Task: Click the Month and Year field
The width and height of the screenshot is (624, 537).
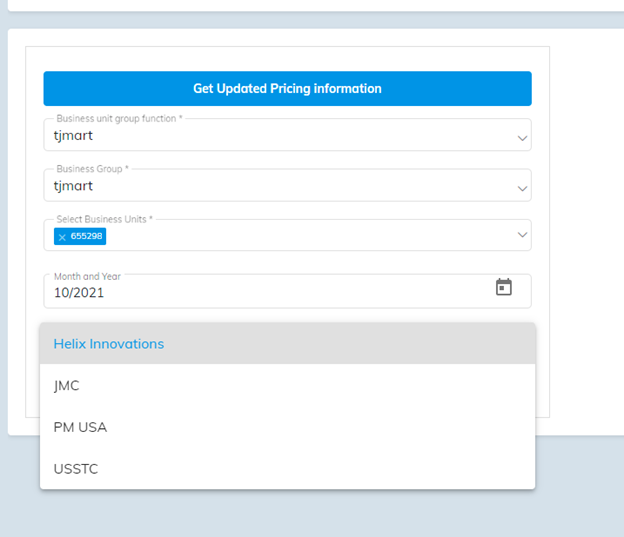Action: coord(287,291)
